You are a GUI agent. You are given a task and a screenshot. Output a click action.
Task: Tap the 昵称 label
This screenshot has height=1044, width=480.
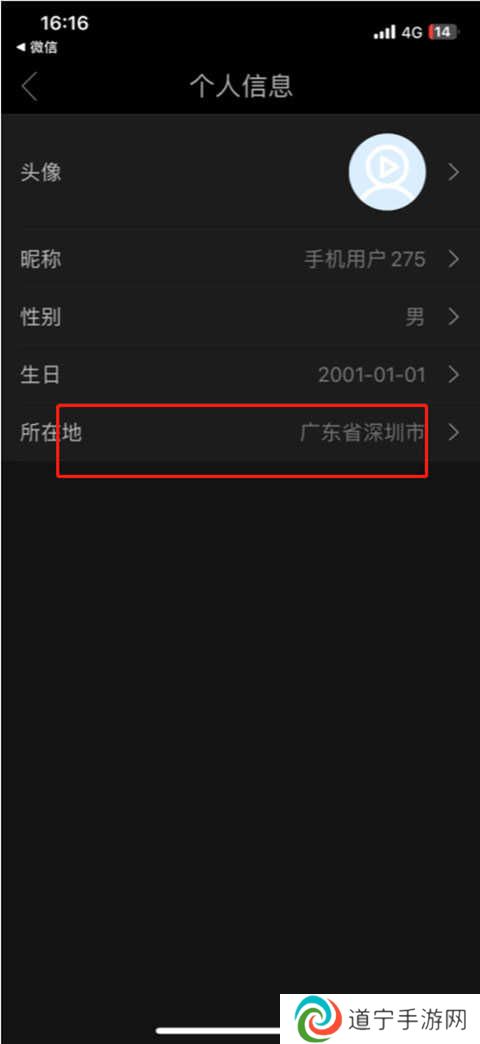pyautogui.click(x=41, y=259)
